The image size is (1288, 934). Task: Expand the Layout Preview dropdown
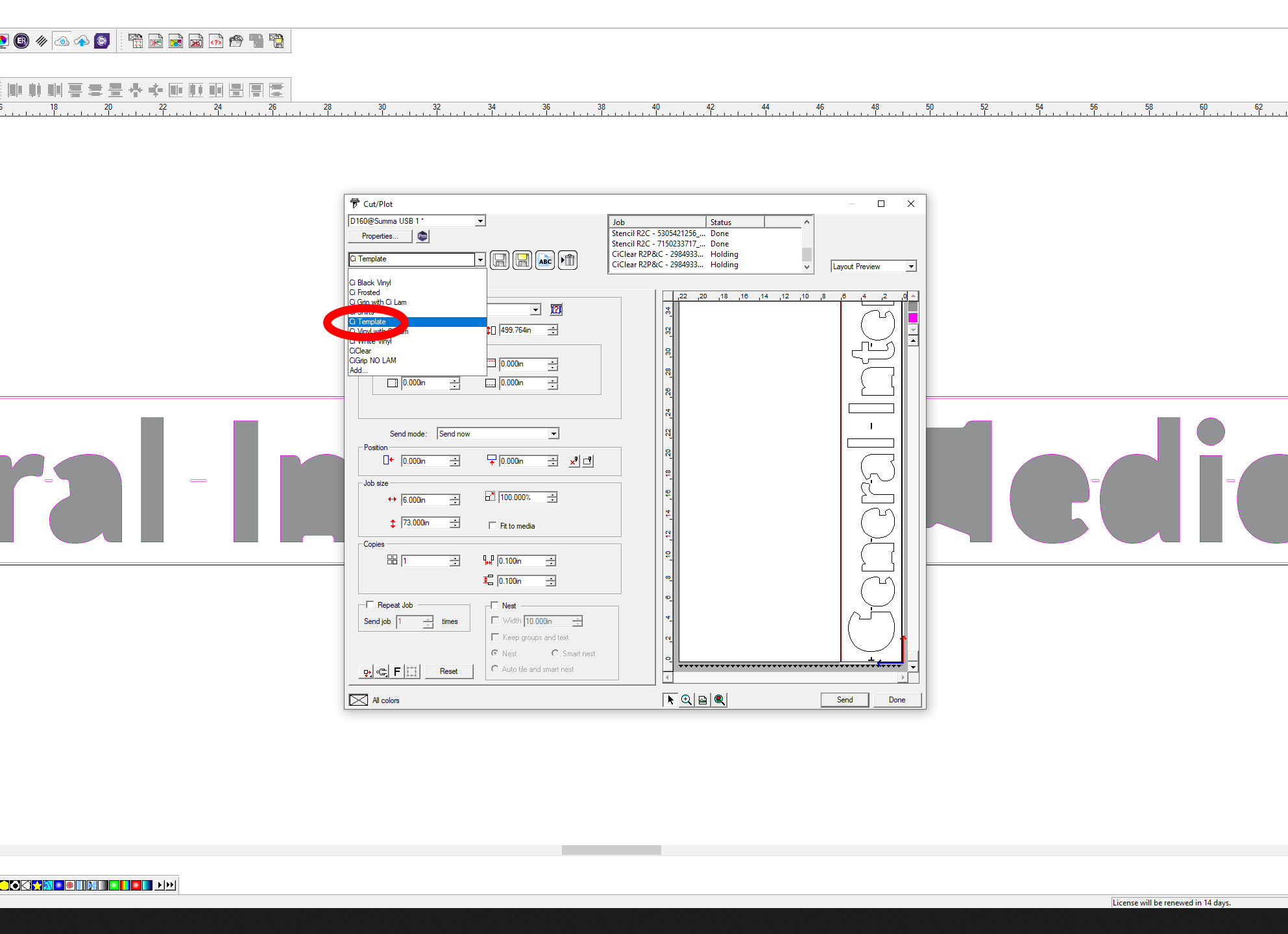[x=911, y=267]
